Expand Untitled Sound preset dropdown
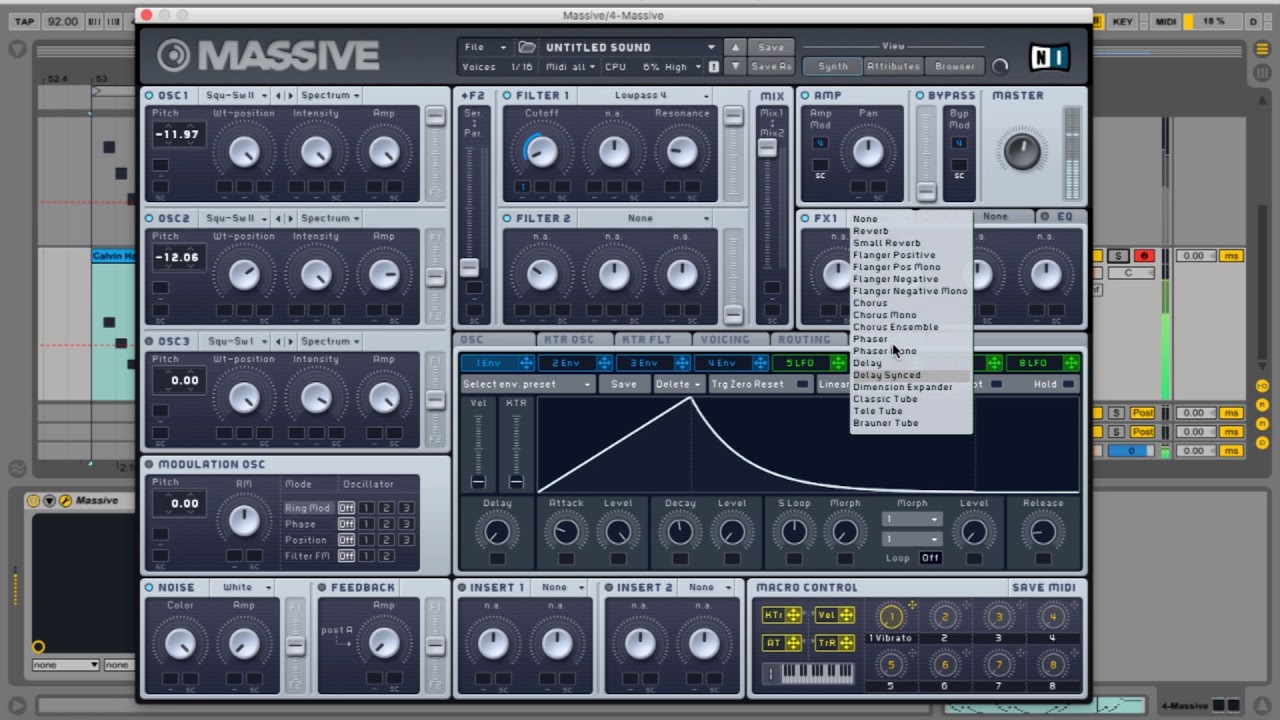This screenshot has width=1280, height=720. pos(711,47)
